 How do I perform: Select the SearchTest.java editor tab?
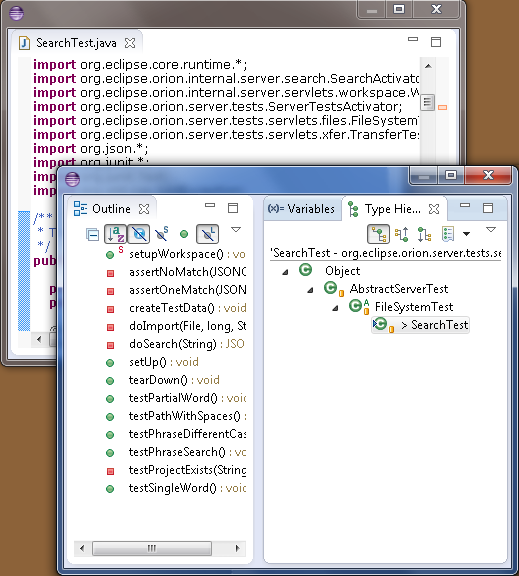point(76,43)
